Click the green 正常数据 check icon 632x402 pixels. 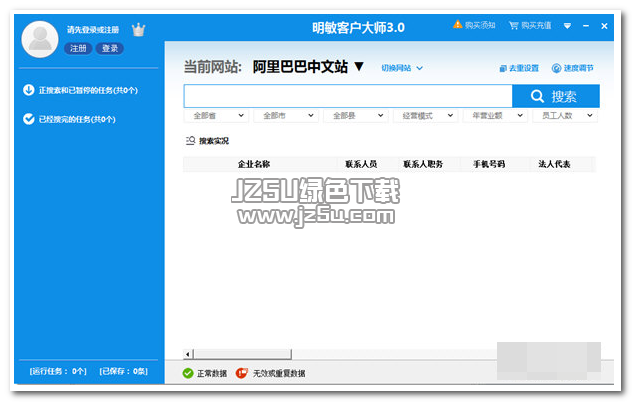click(188, 373)
